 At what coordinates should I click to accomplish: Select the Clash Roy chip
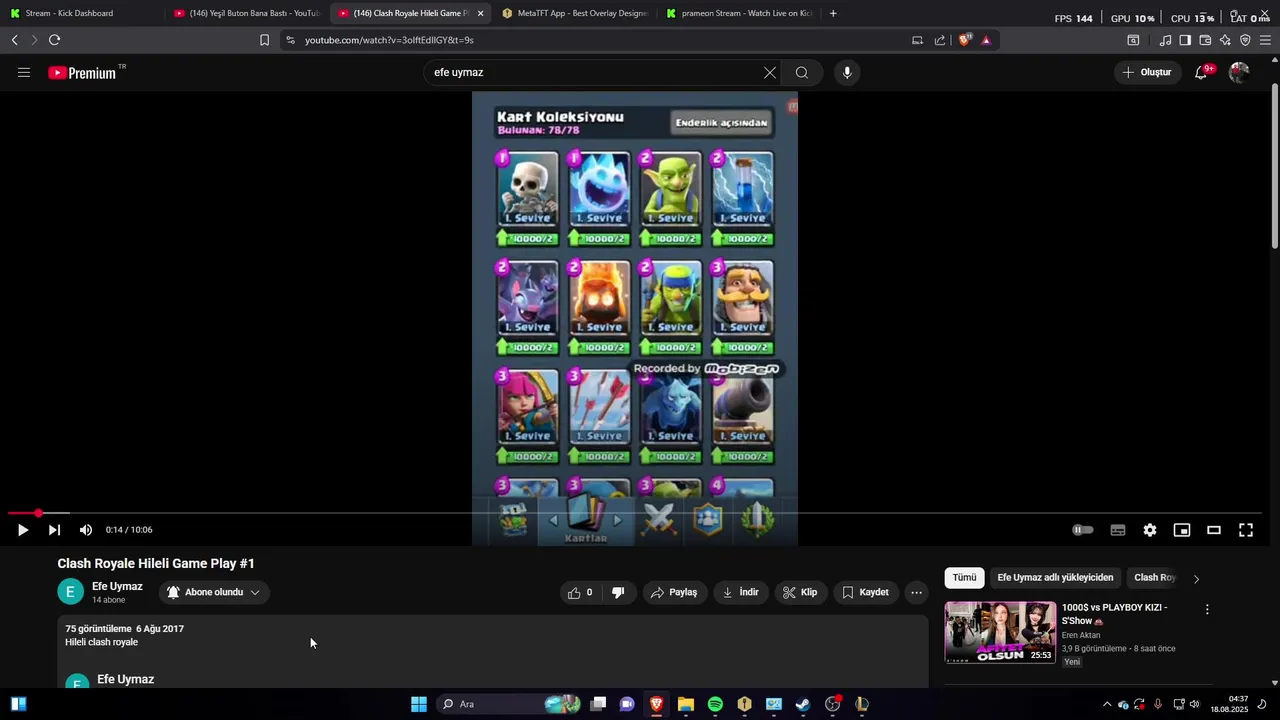tap(1155, 577)
